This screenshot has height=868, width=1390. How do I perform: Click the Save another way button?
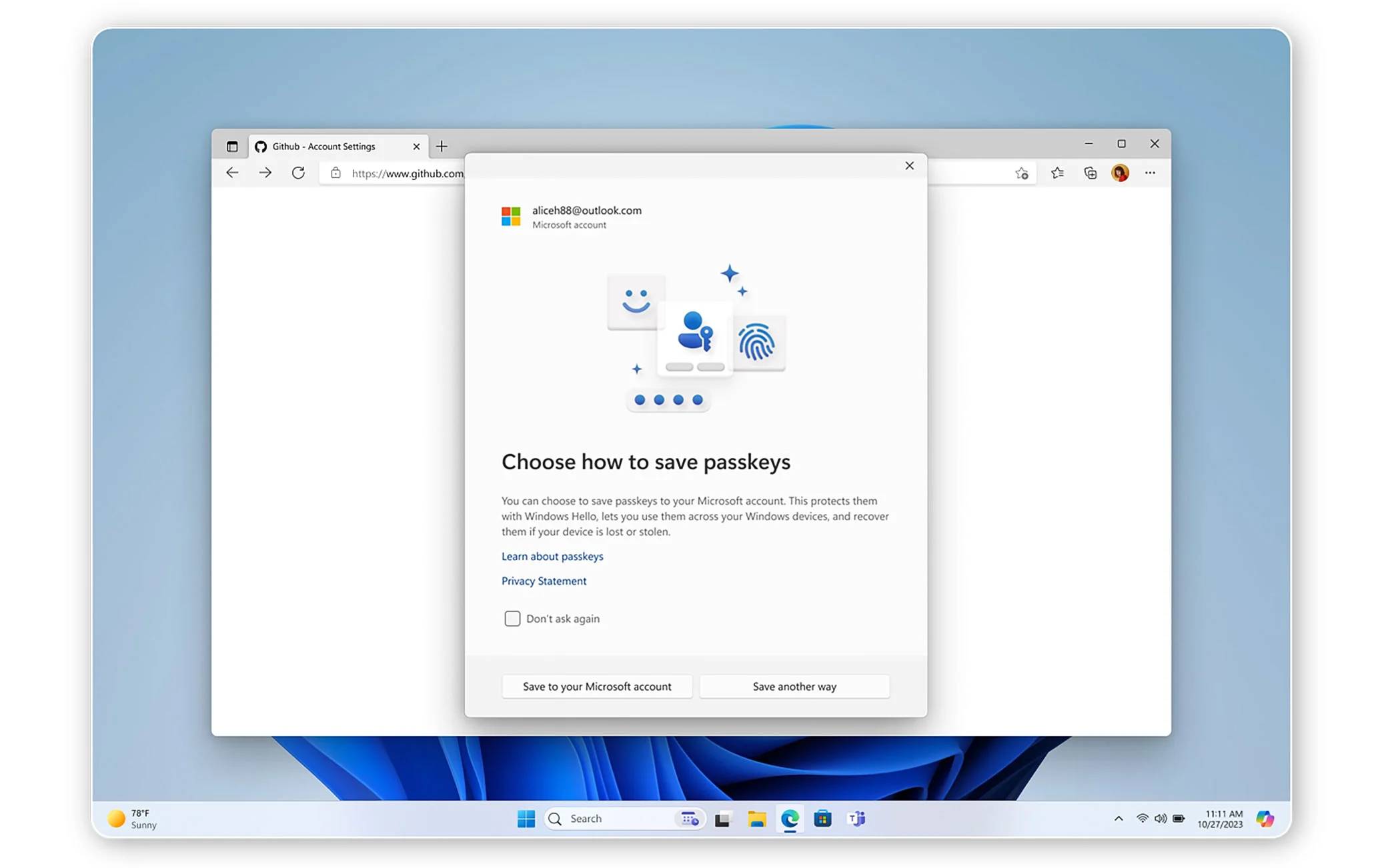click(x=794, y=687)
